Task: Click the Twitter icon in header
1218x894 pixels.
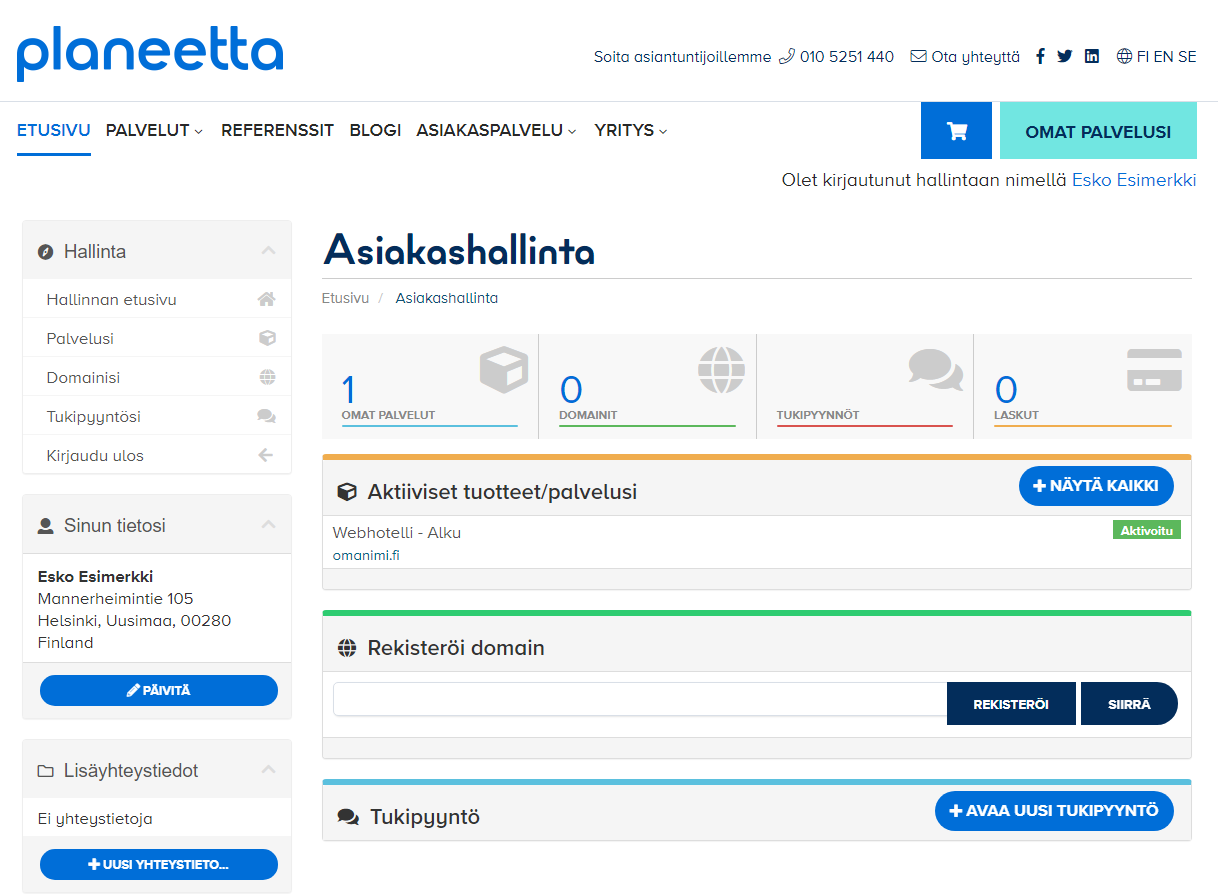Action: click(1064, 57)
